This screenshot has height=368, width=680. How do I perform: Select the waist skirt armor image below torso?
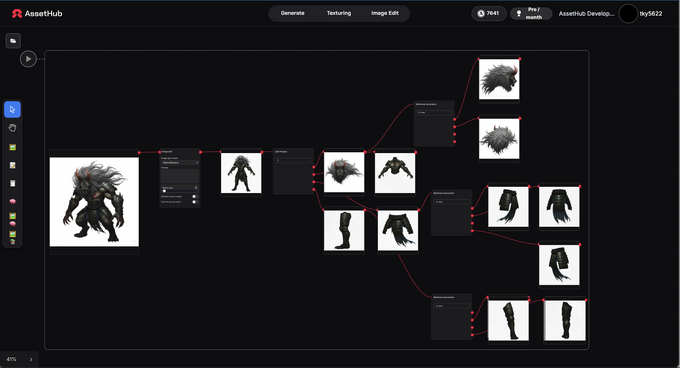pyautogui.click(x=398, y=231)
